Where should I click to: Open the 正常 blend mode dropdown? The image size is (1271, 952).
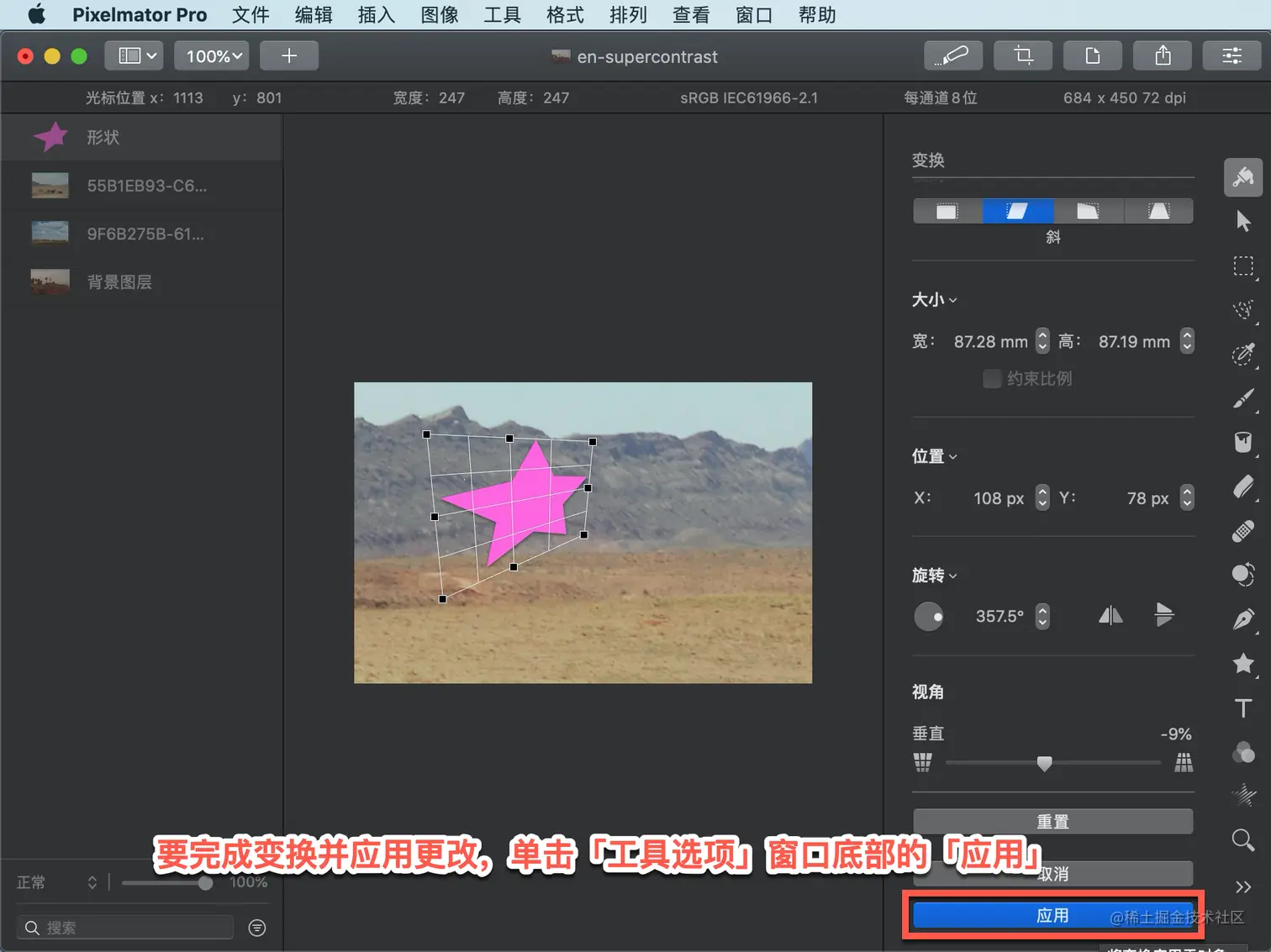click(57, 882)
